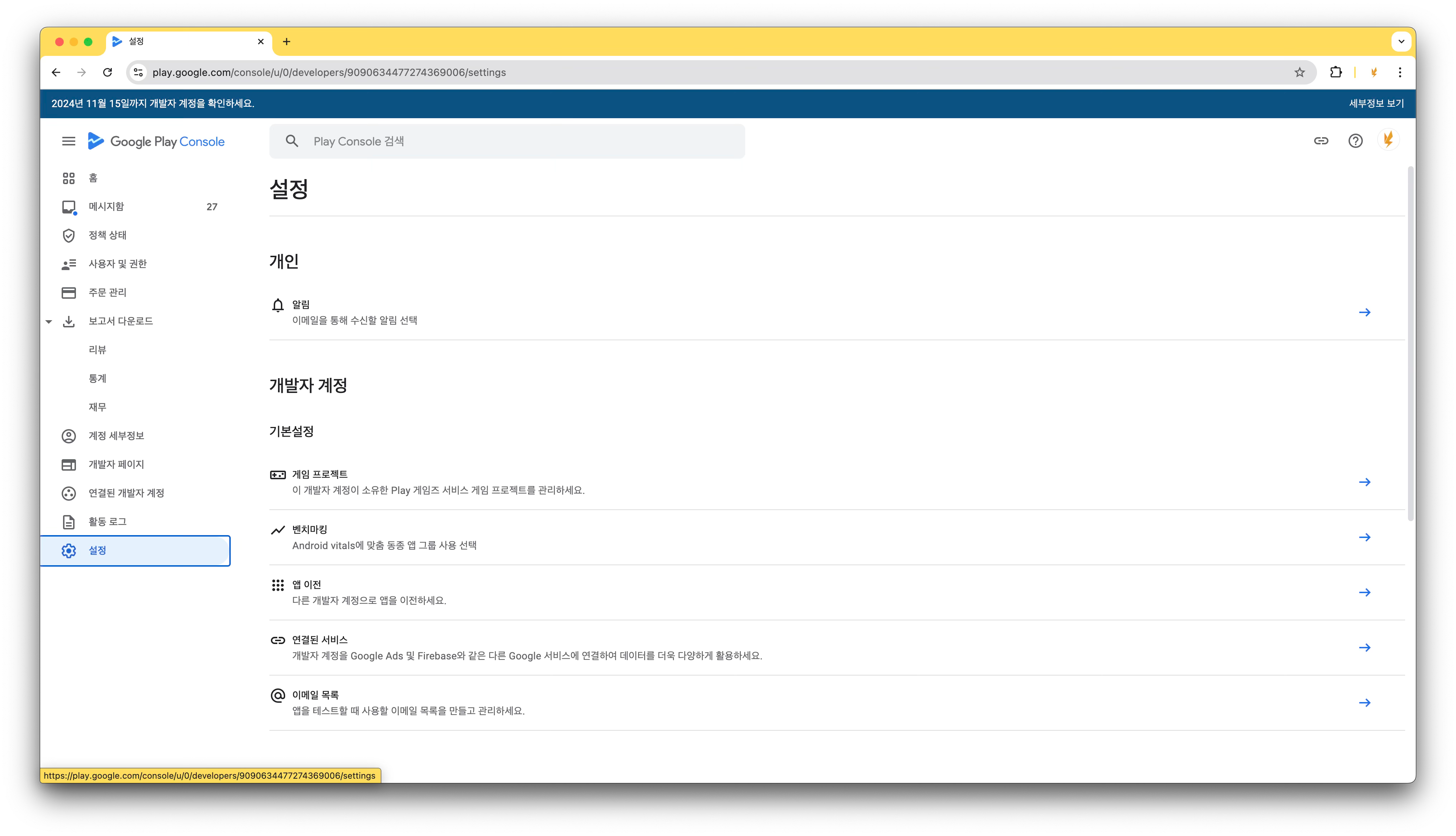Open 알림 settings with its arrow
Viewport: 1456px width, 836px height.
[1364, 312]
